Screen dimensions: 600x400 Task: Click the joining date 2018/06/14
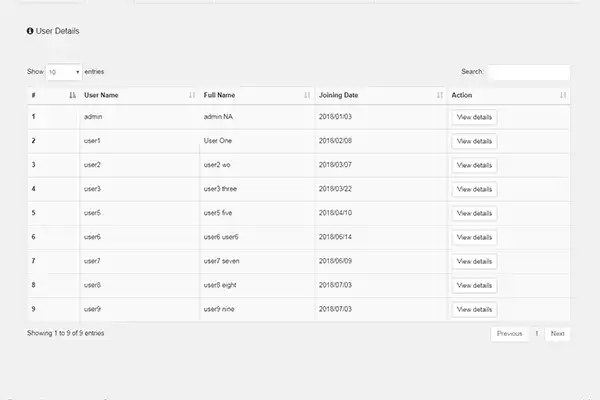[x=335, y=237]
